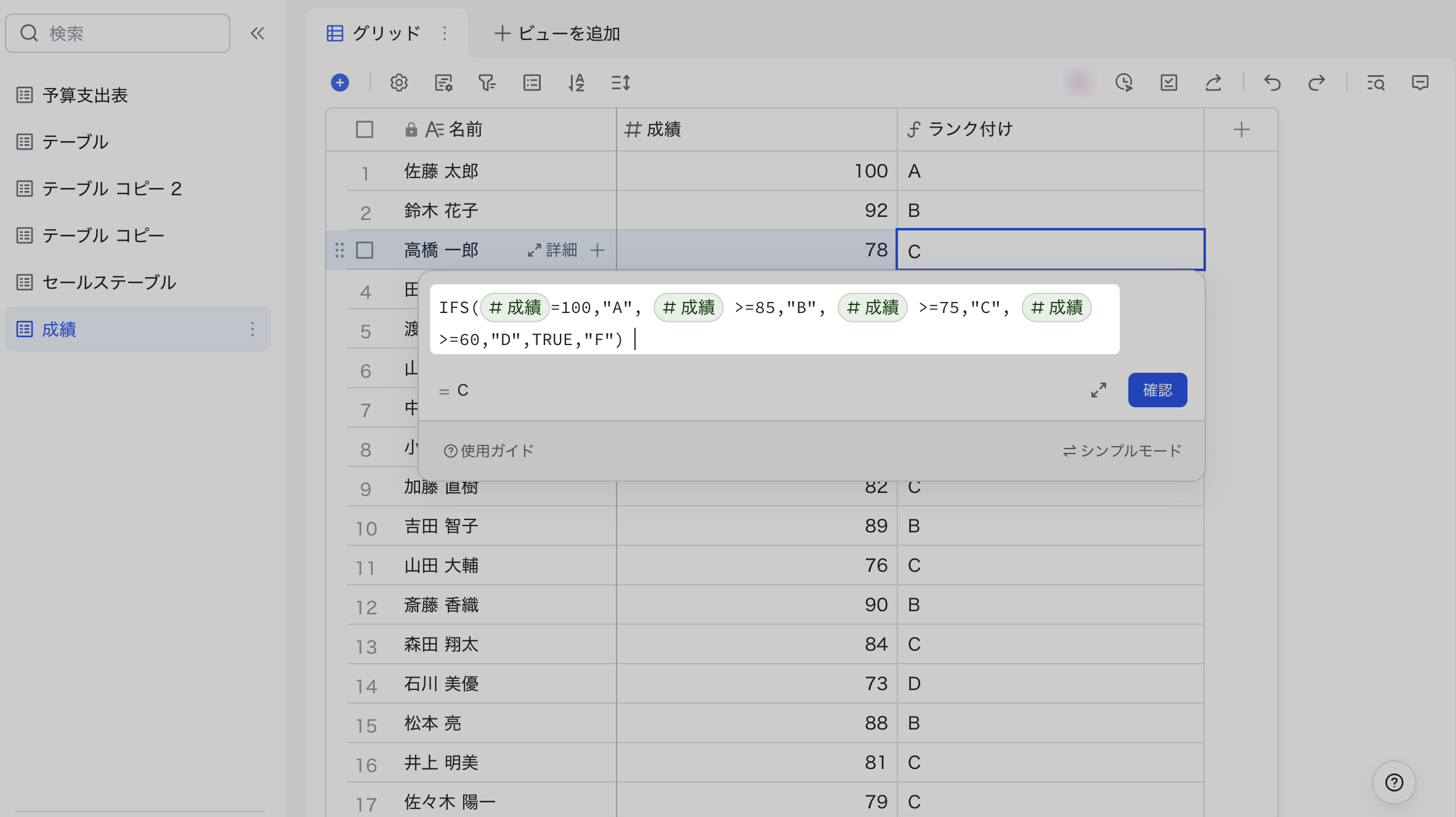Select the セールステーブル sidebar item
This screenshot has height=817, width=1456.
click(x=109, y=282)
